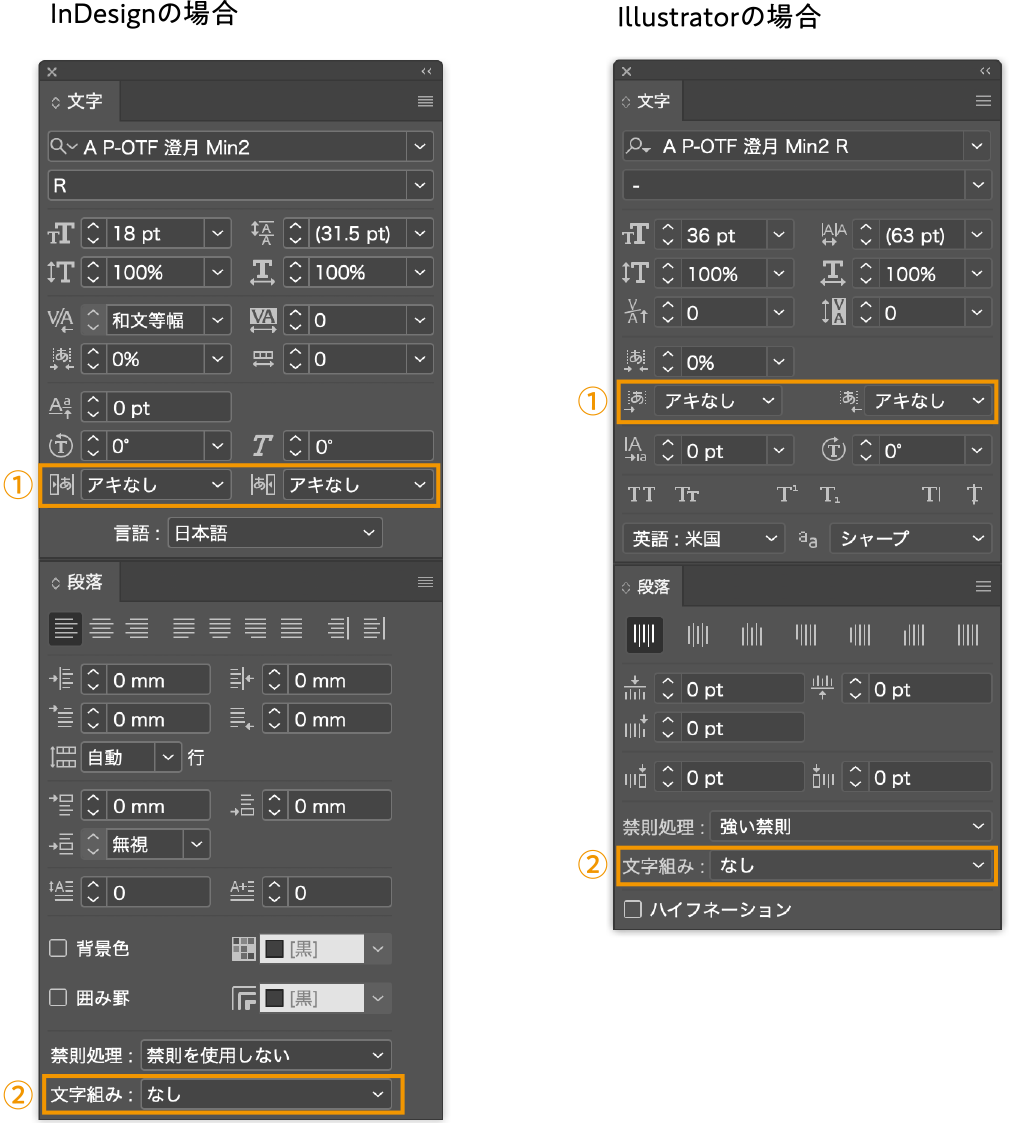
Task: Enable the 背景色 checkbox in InDesign
Action: coord(58,948)
